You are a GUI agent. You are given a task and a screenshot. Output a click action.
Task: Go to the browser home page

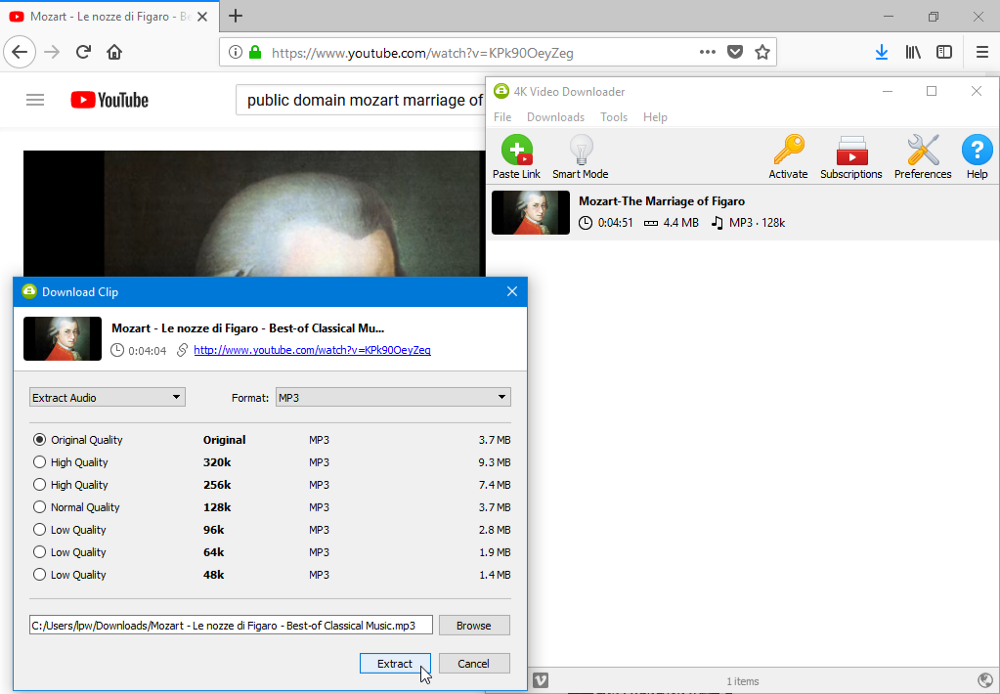click(x=114, y=52)
